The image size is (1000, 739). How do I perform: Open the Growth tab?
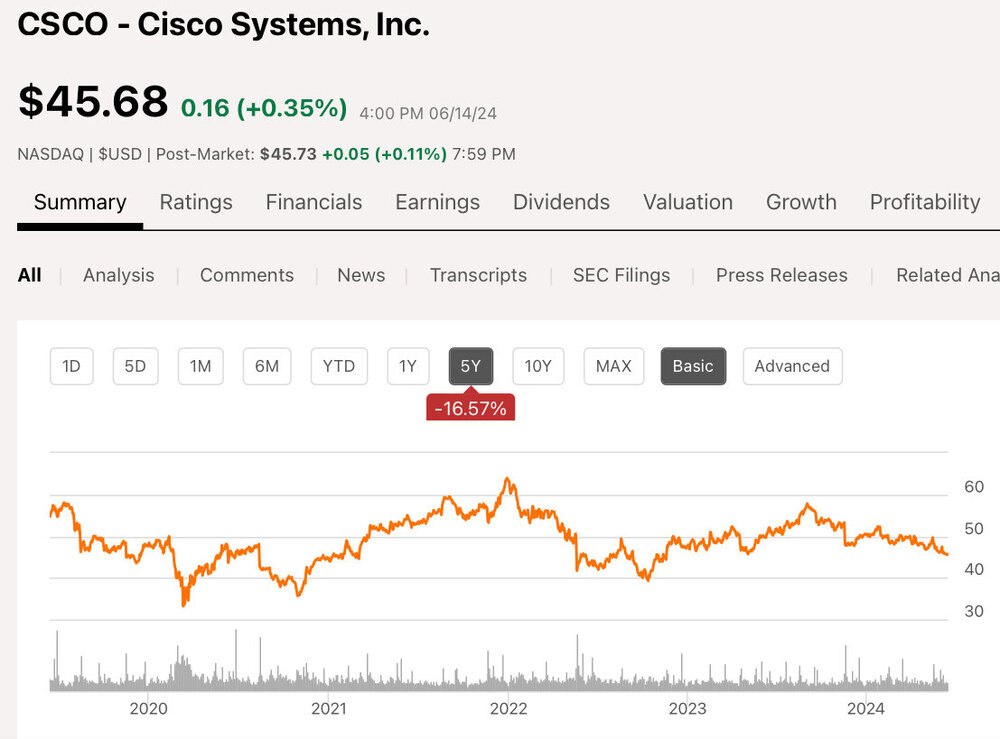[801, 202]
